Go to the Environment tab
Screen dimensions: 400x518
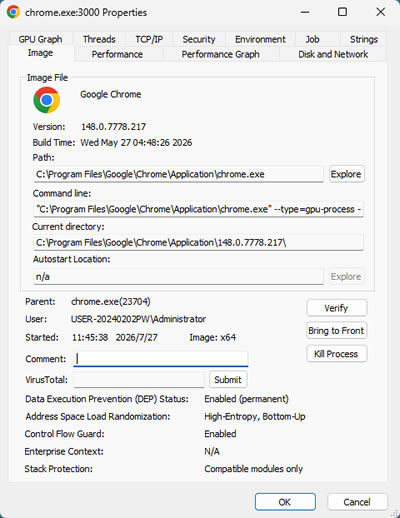pyautogui.click(x=260, y=39)
